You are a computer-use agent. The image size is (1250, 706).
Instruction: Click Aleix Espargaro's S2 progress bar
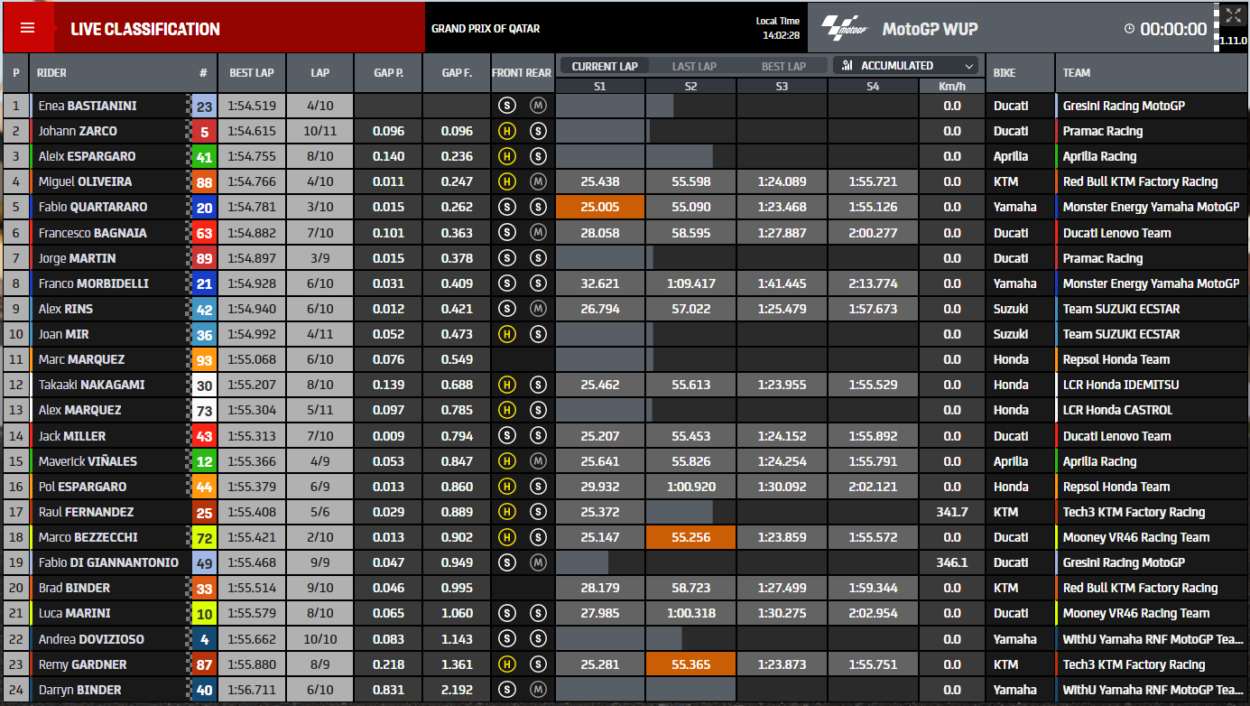679,157
